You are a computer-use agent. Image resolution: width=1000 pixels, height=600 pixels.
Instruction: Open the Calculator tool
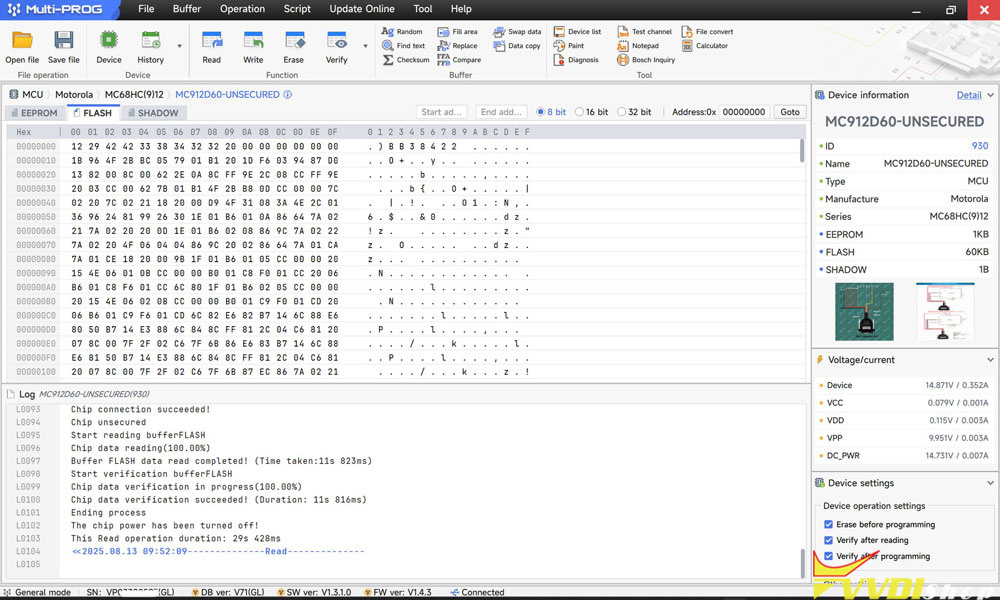click(x=705, y=46)
